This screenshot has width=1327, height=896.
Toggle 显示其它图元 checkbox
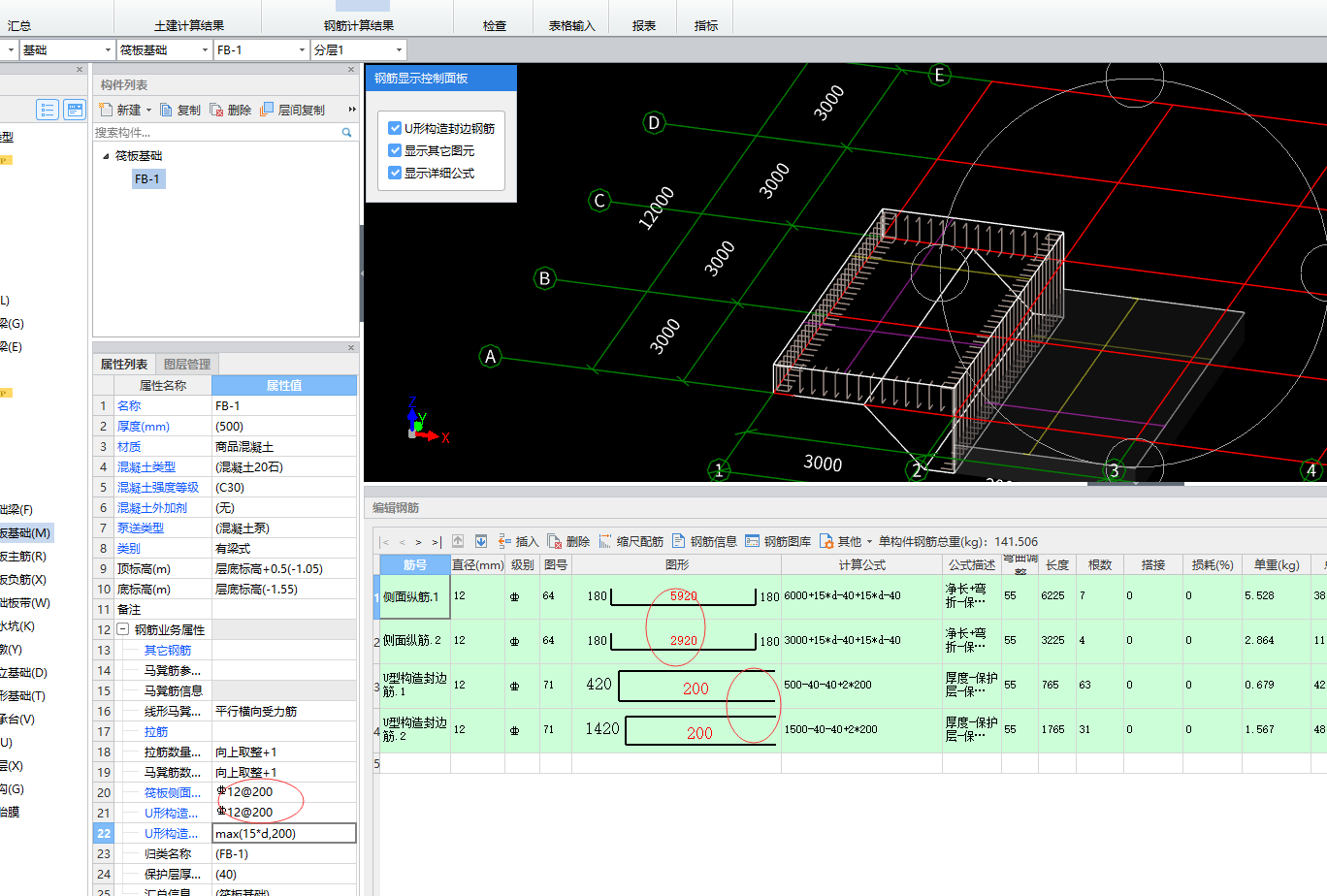tap(395, 150)
